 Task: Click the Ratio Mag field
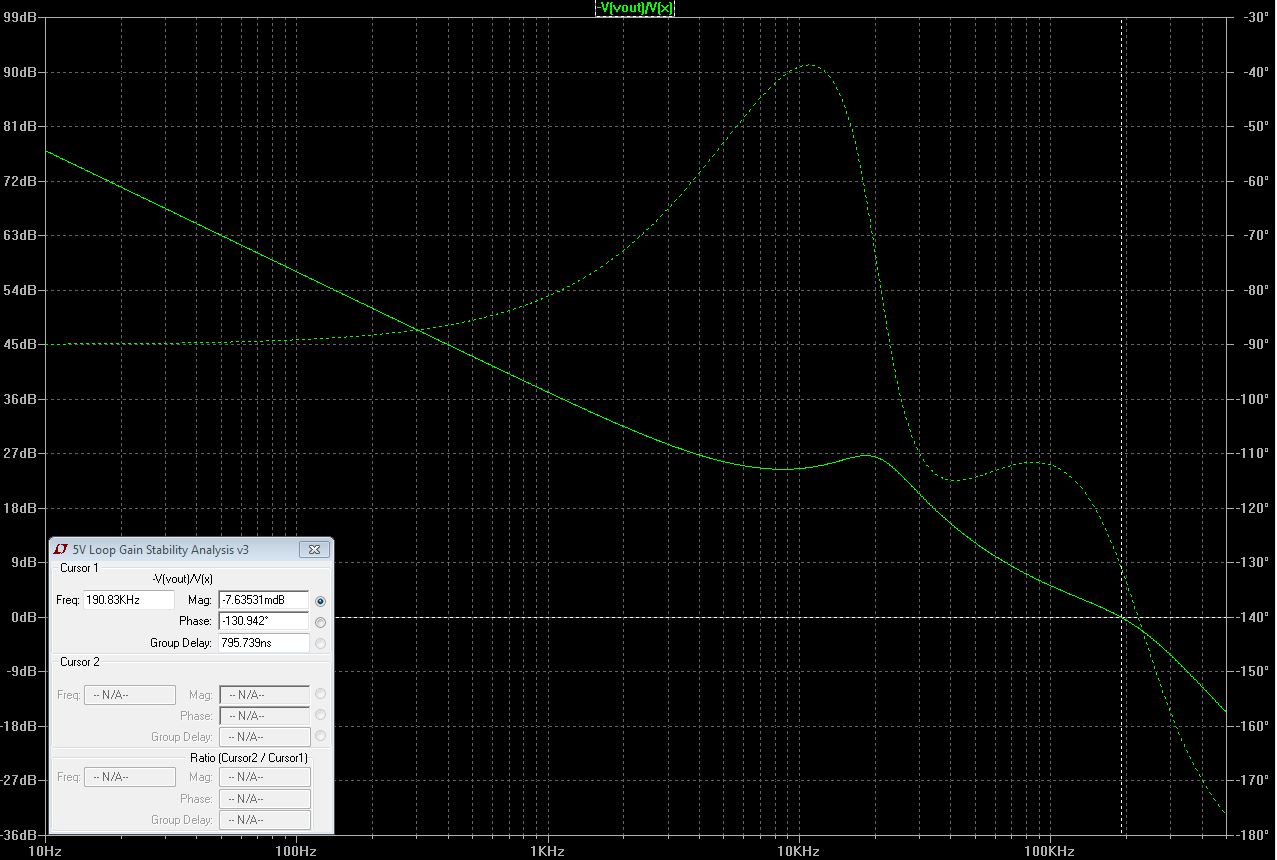pos(264,777)
